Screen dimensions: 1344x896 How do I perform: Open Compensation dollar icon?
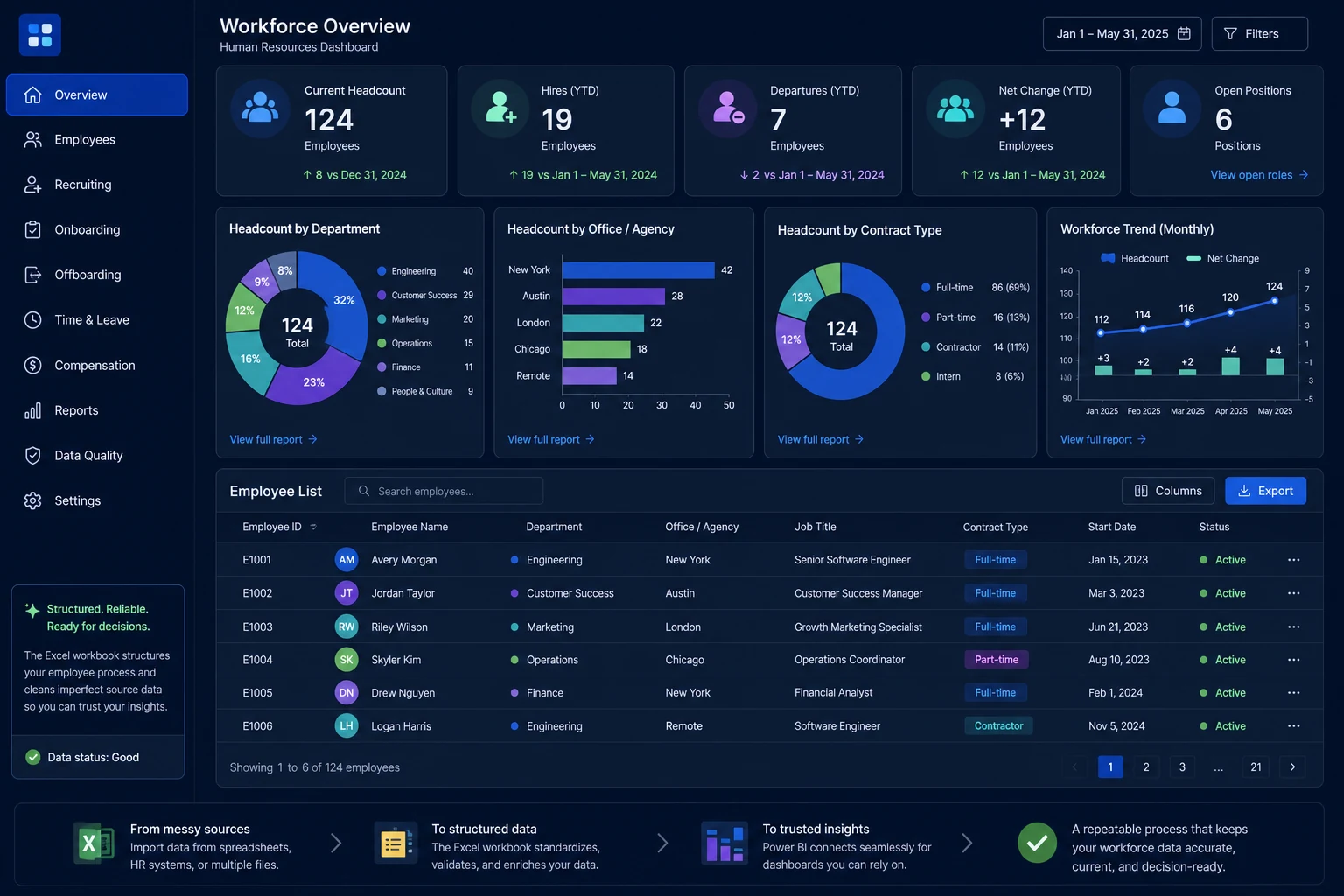coord(32,365)
